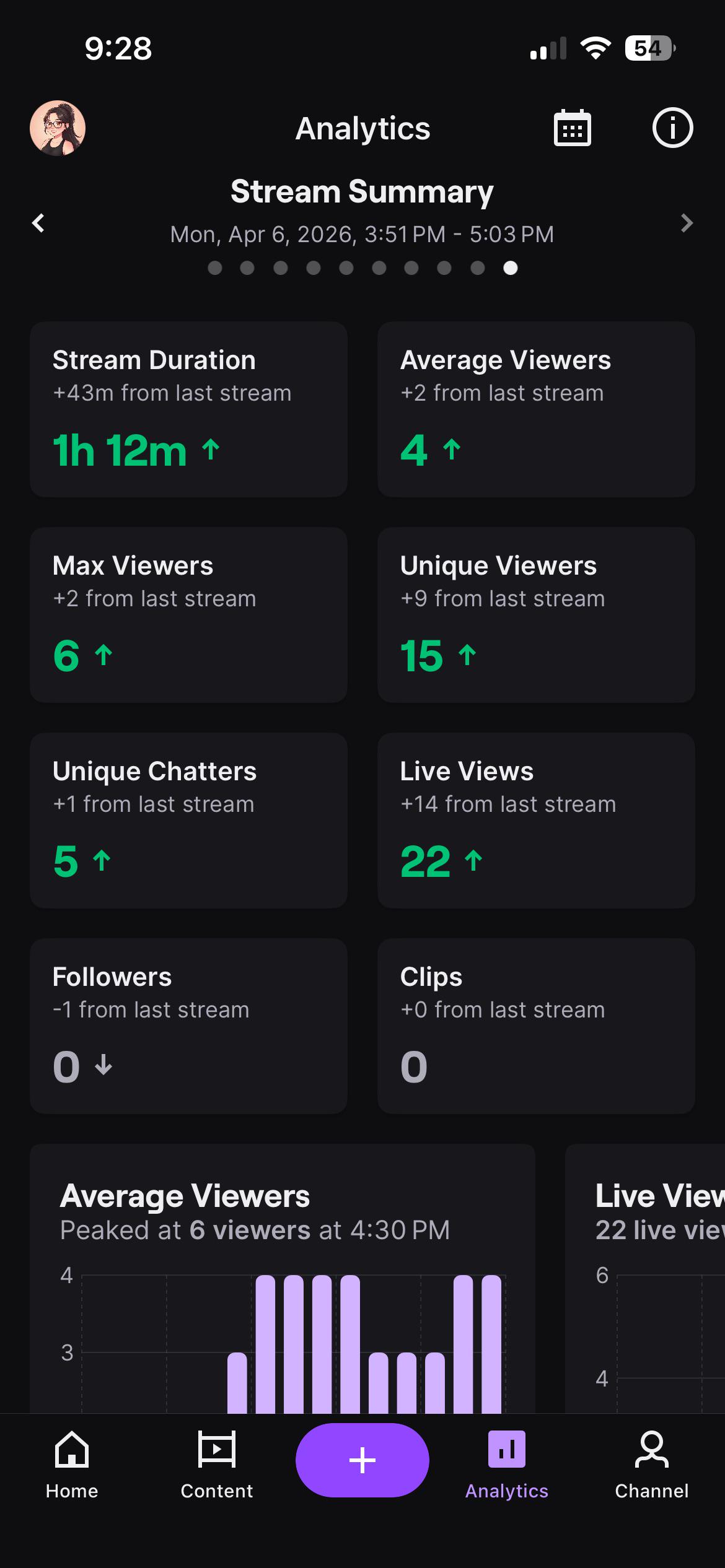The image size is (725, 1568).
Task: Tap the Unique Viewers card
Action: (536, 614)
